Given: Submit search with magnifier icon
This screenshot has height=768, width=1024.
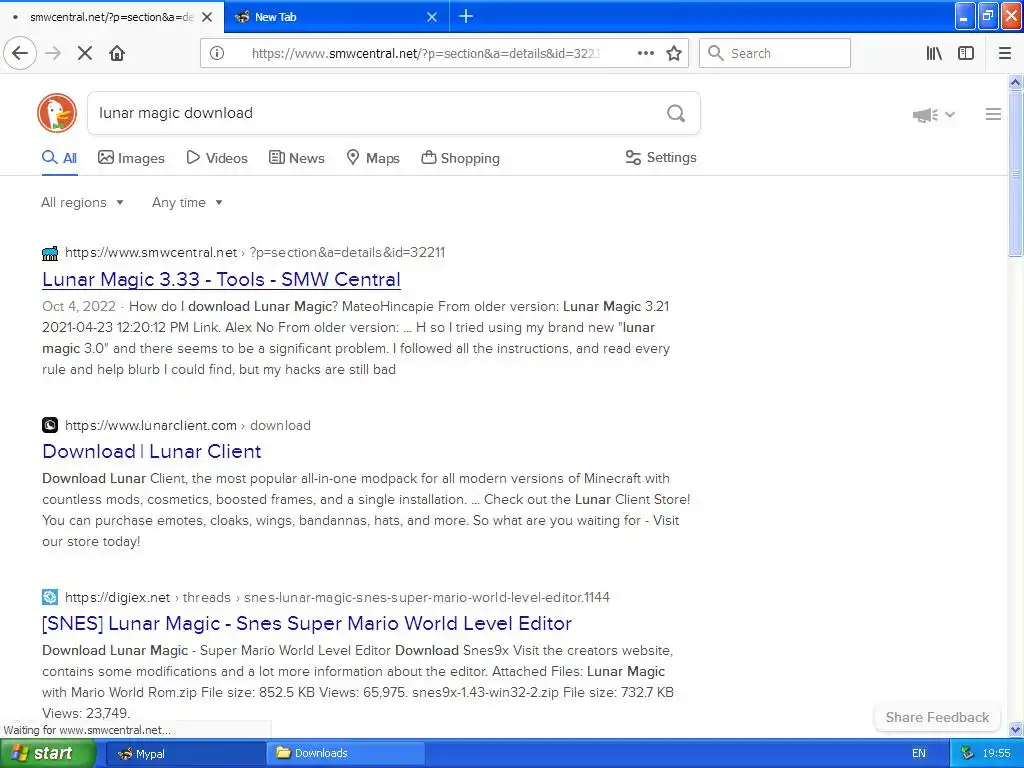Looking at the screenshot, I should click(x=676, y=113).
